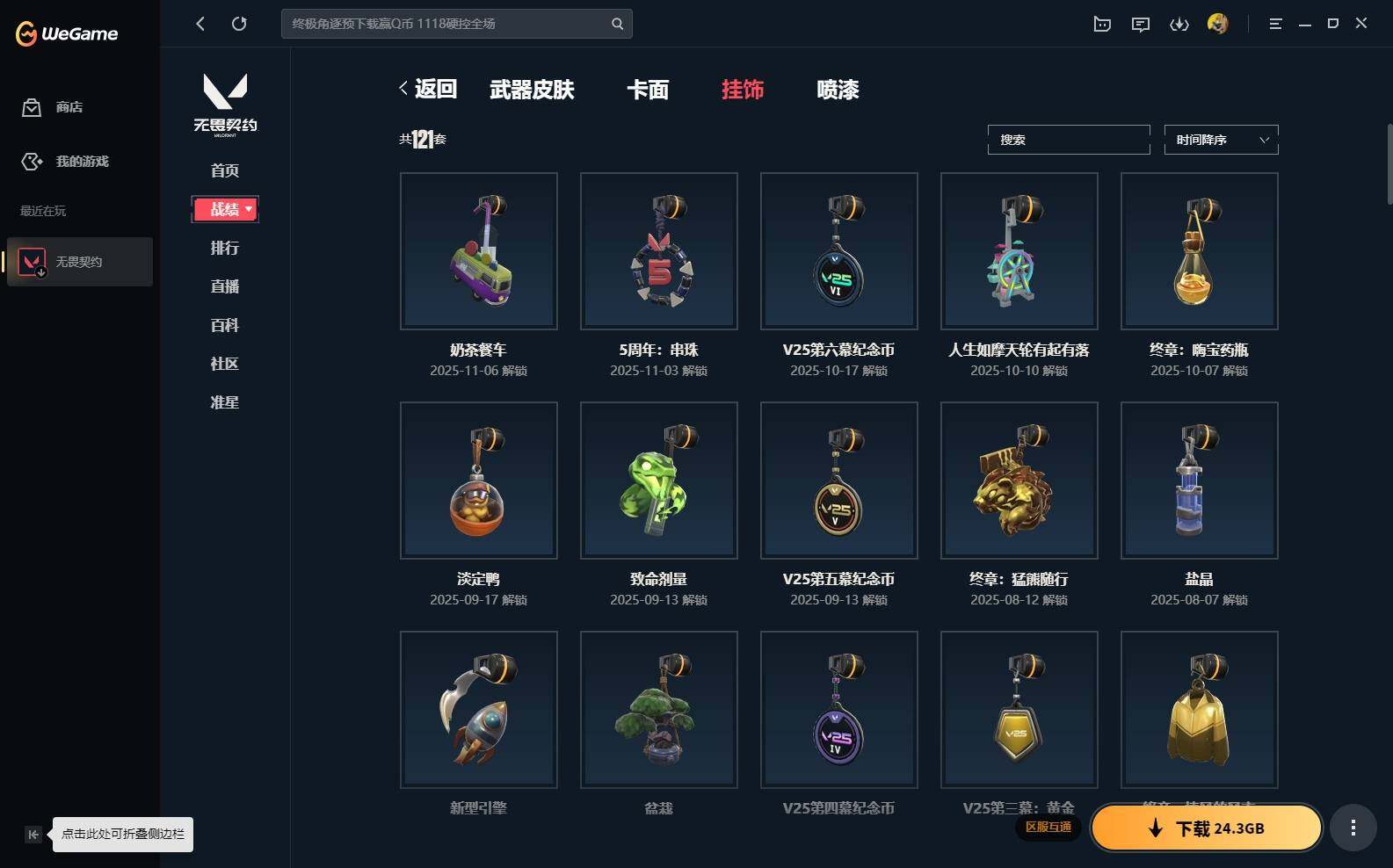Viewport: 1393px width, 868px height.
Task: Open the 时间降序 sort dropdown
Action: (1221, 140)
